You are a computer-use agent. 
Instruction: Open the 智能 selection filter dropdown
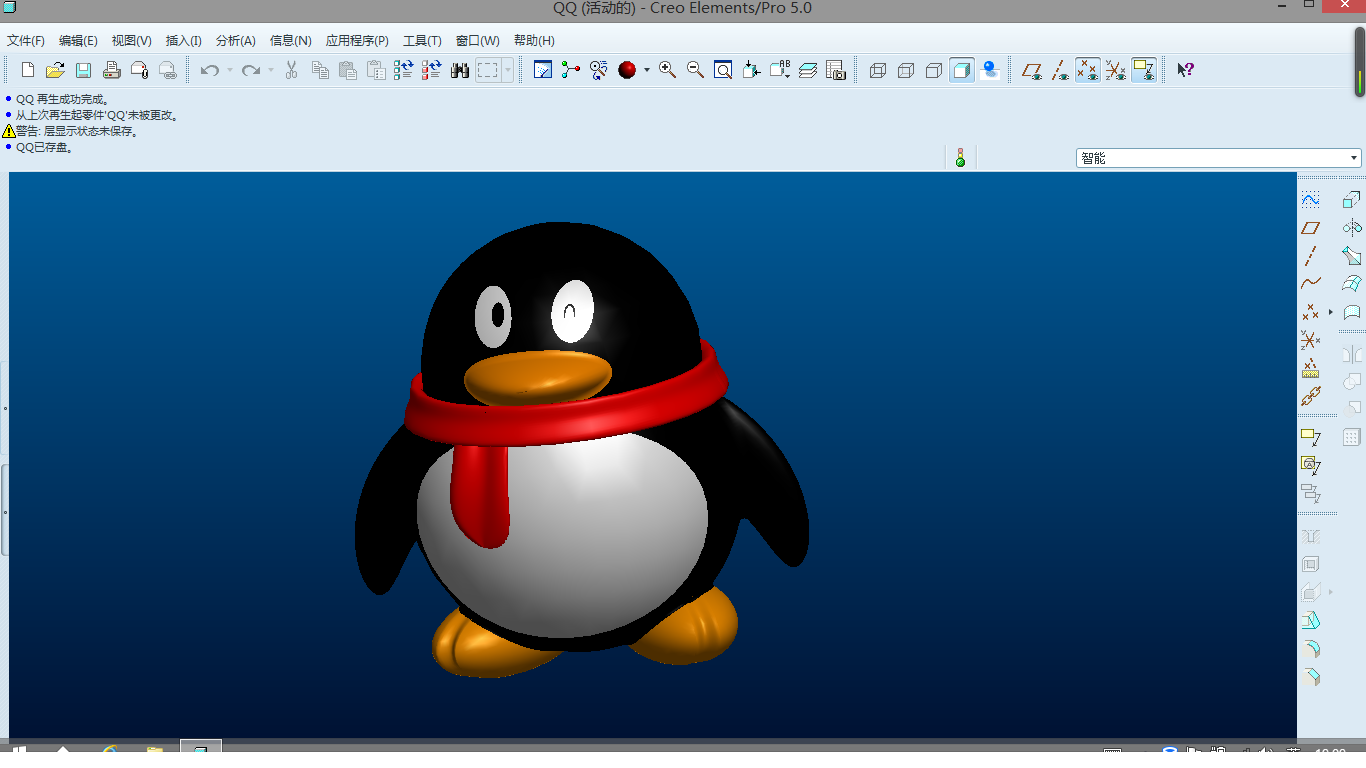point(1219,158)
